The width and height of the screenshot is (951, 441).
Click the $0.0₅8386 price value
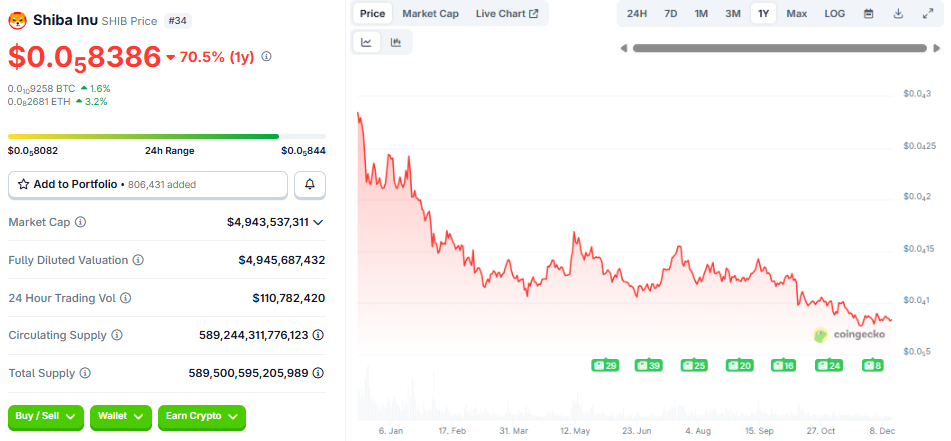click(84, 58)
